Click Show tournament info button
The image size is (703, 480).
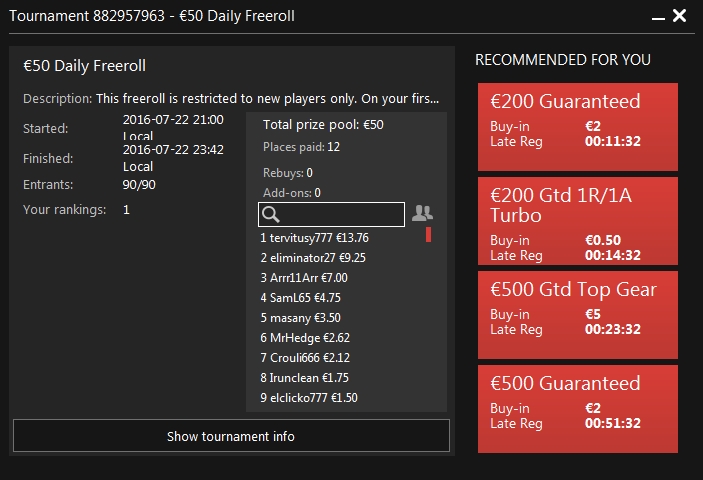[231, 436]
